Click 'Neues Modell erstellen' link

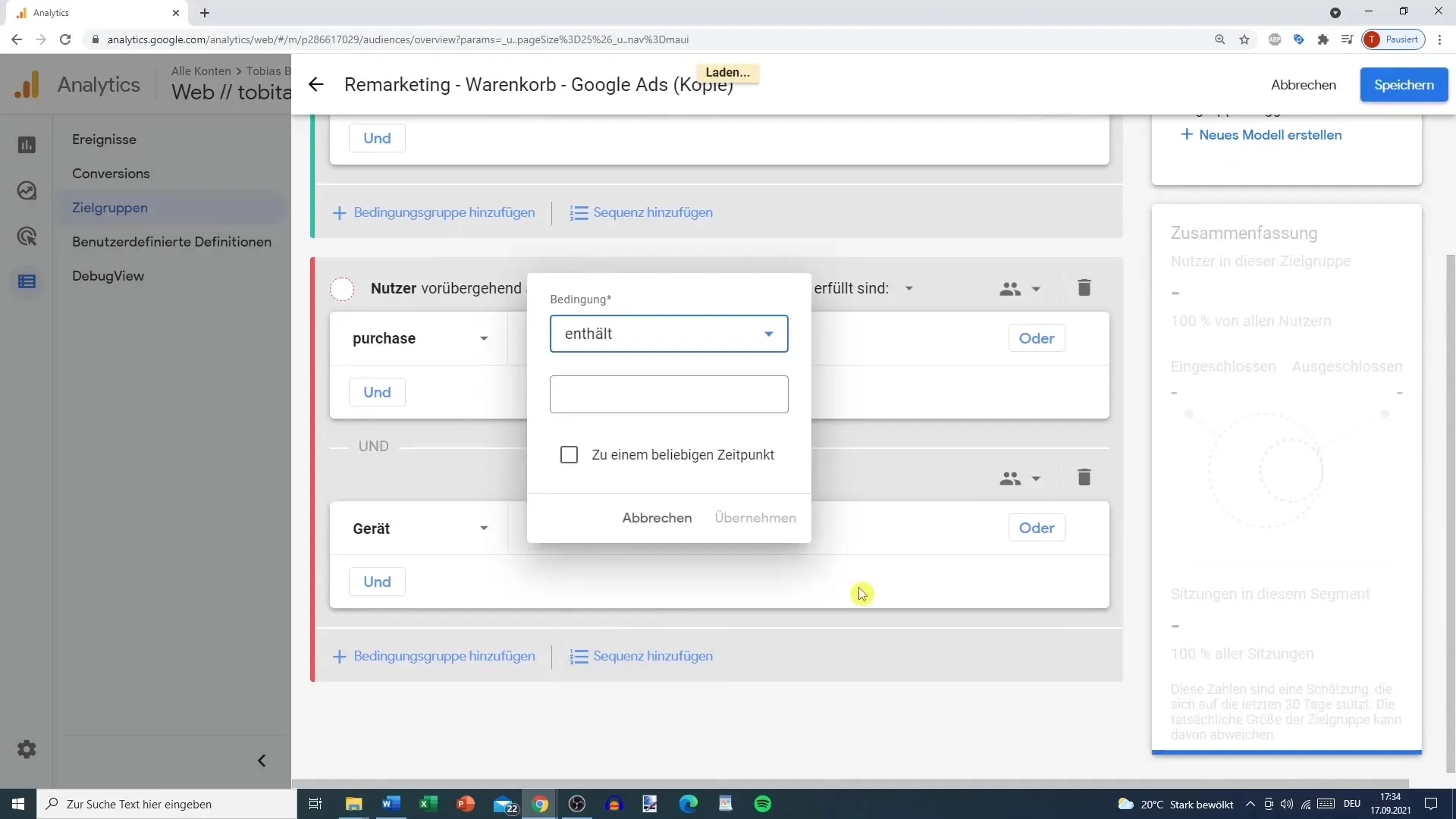coord(1261,135)
